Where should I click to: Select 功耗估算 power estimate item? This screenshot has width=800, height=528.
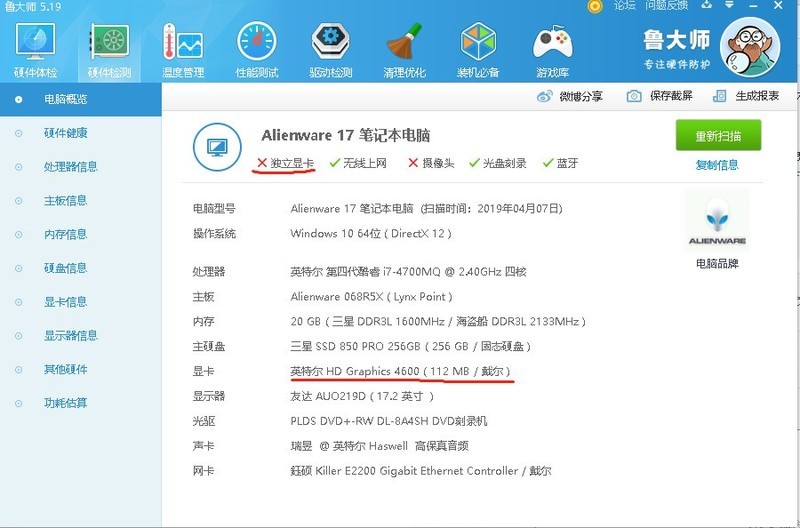pyautogui.click(x=66, y=403)
